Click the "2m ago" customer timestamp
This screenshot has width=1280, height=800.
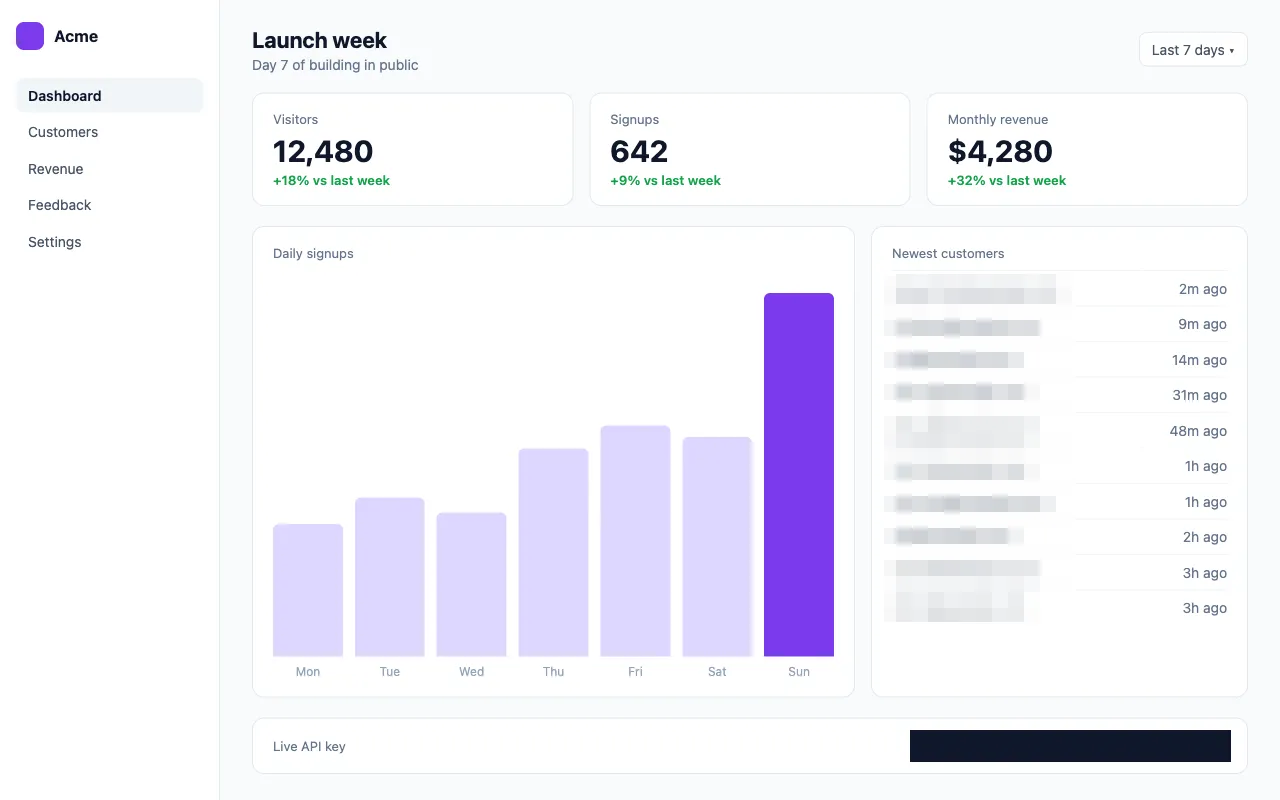coord(1203,289)
